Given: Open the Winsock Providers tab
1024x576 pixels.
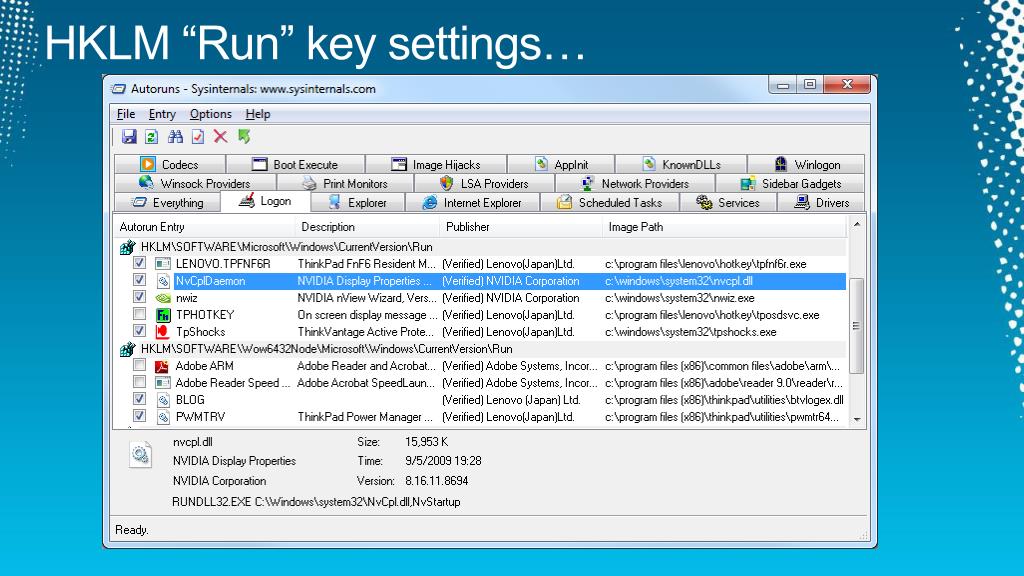Looking at the screenshot, I should coord(194,184).
